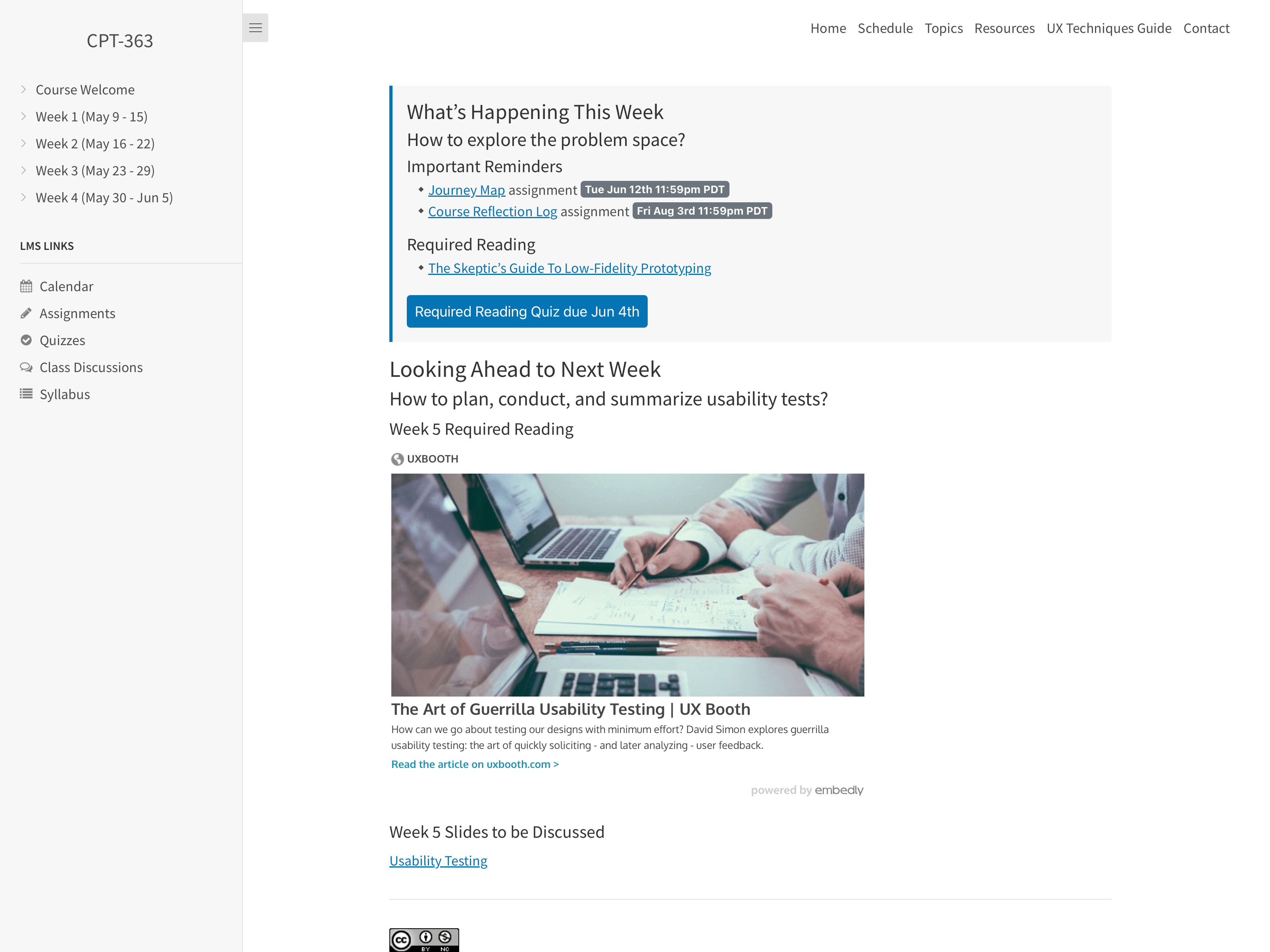Open the UX Techniques Guide menu item

(1109, 27)
